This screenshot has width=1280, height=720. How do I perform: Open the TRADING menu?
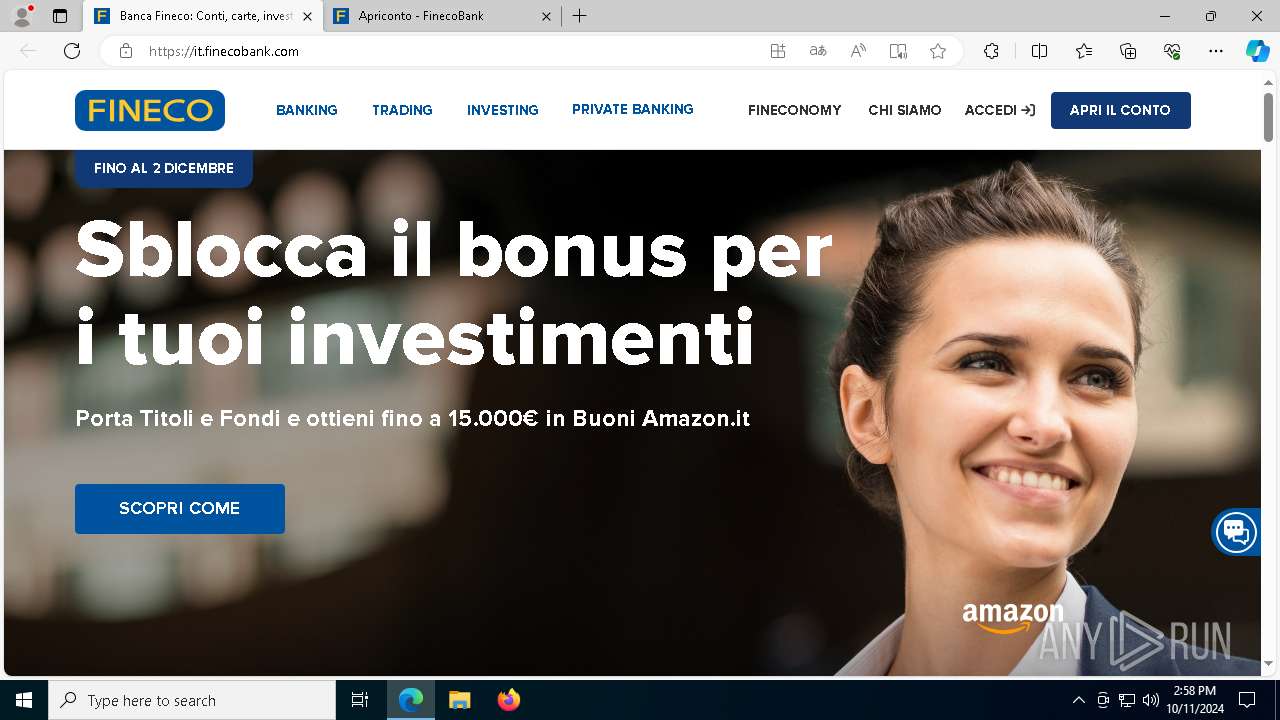(x=402, y=110)
